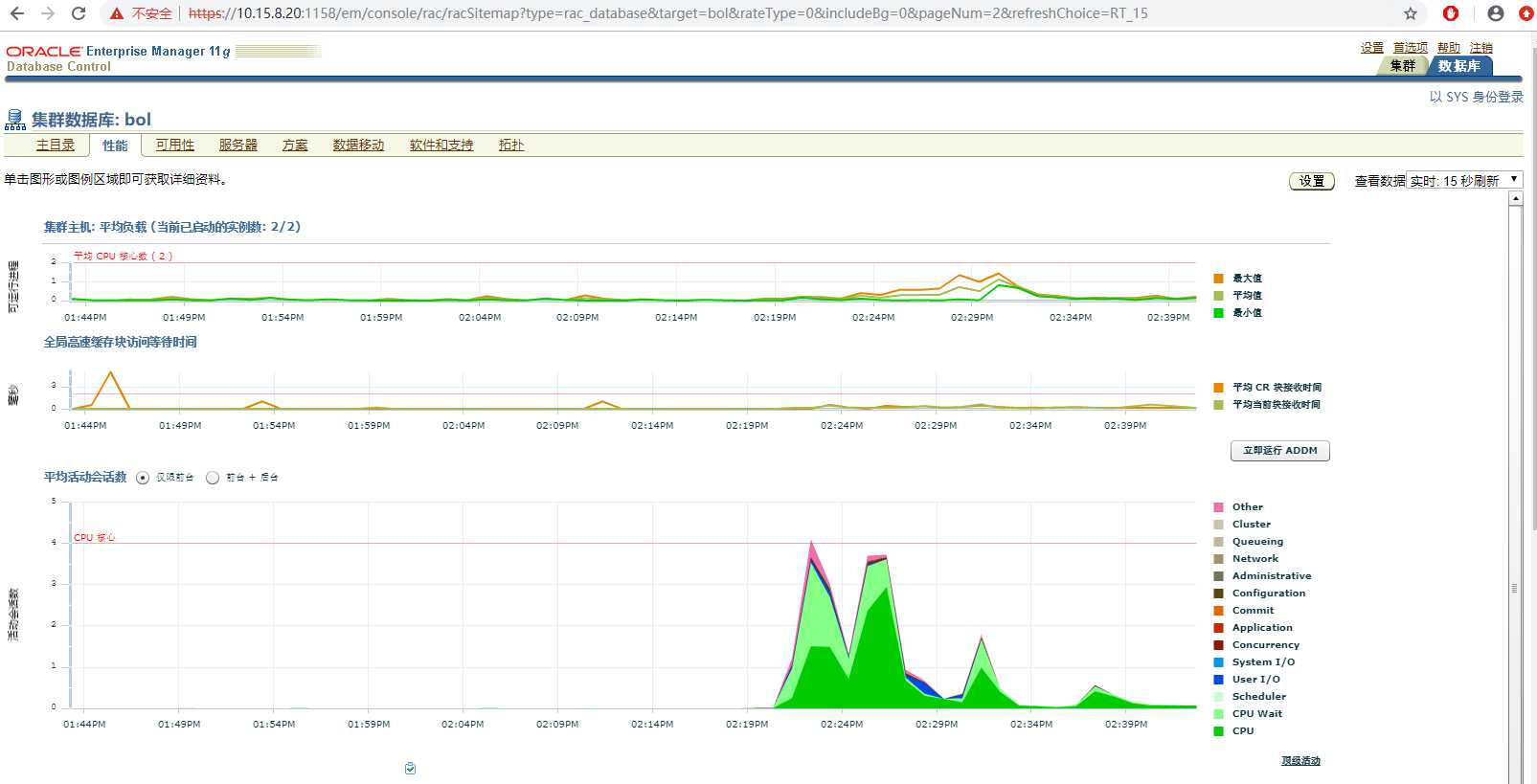Click Commit orange legend swatch
The width and height of the screenshot is (1537, 784).
(x=1218, y=611)
